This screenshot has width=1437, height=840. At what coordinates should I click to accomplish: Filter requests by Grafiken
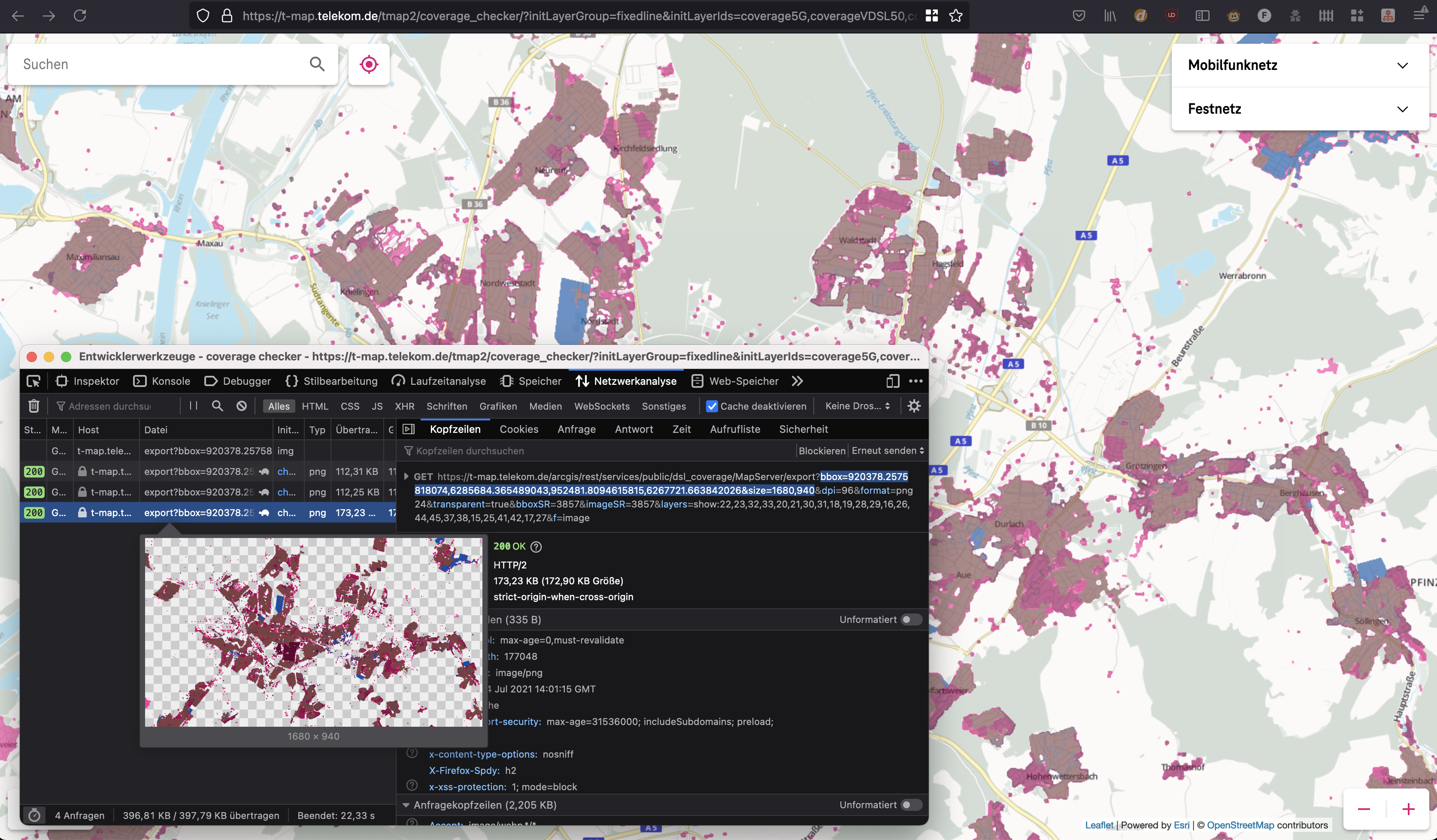click(498, 406)
